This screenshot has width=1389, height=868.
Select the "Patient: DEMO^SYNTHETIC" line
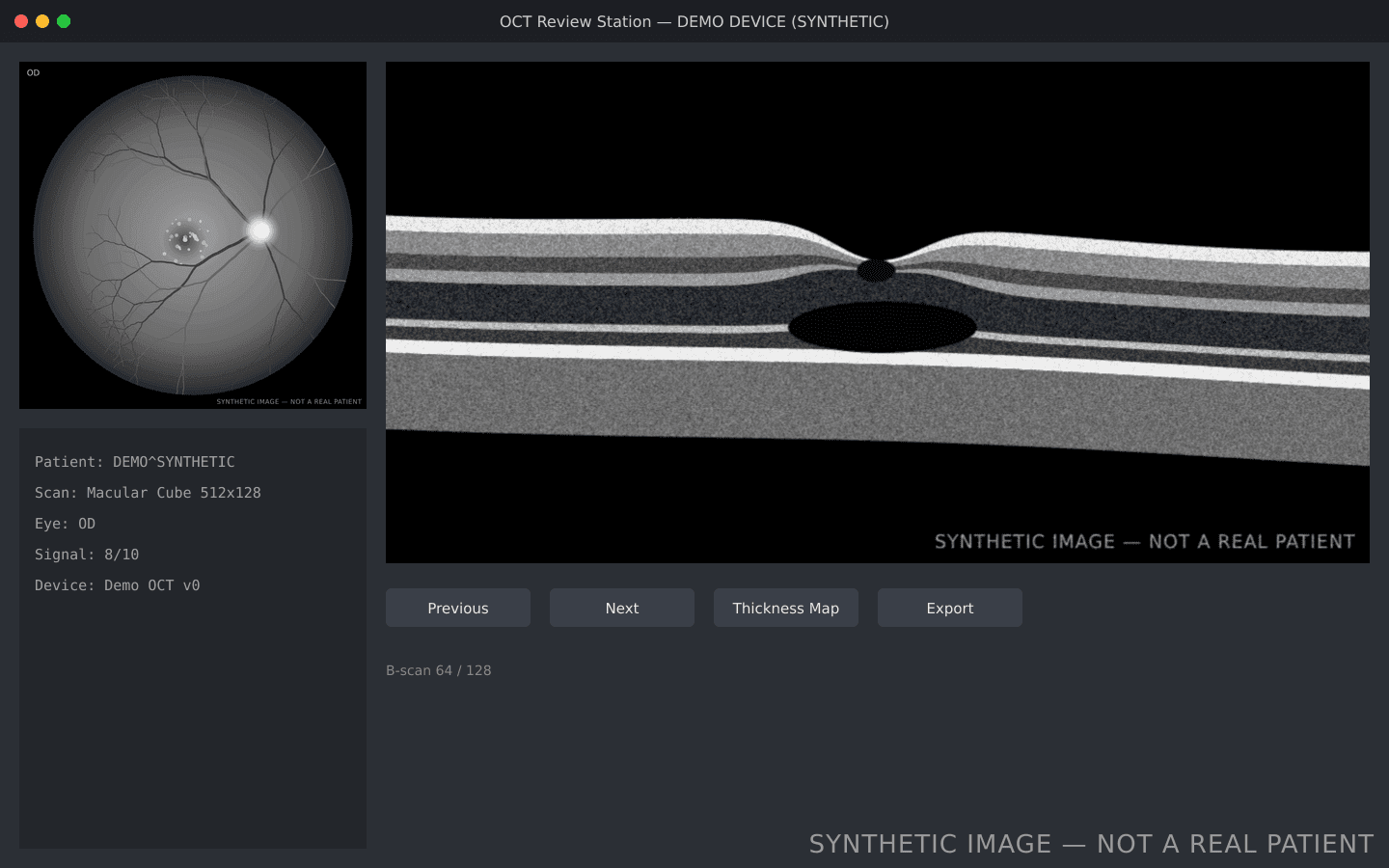[135, 462]
